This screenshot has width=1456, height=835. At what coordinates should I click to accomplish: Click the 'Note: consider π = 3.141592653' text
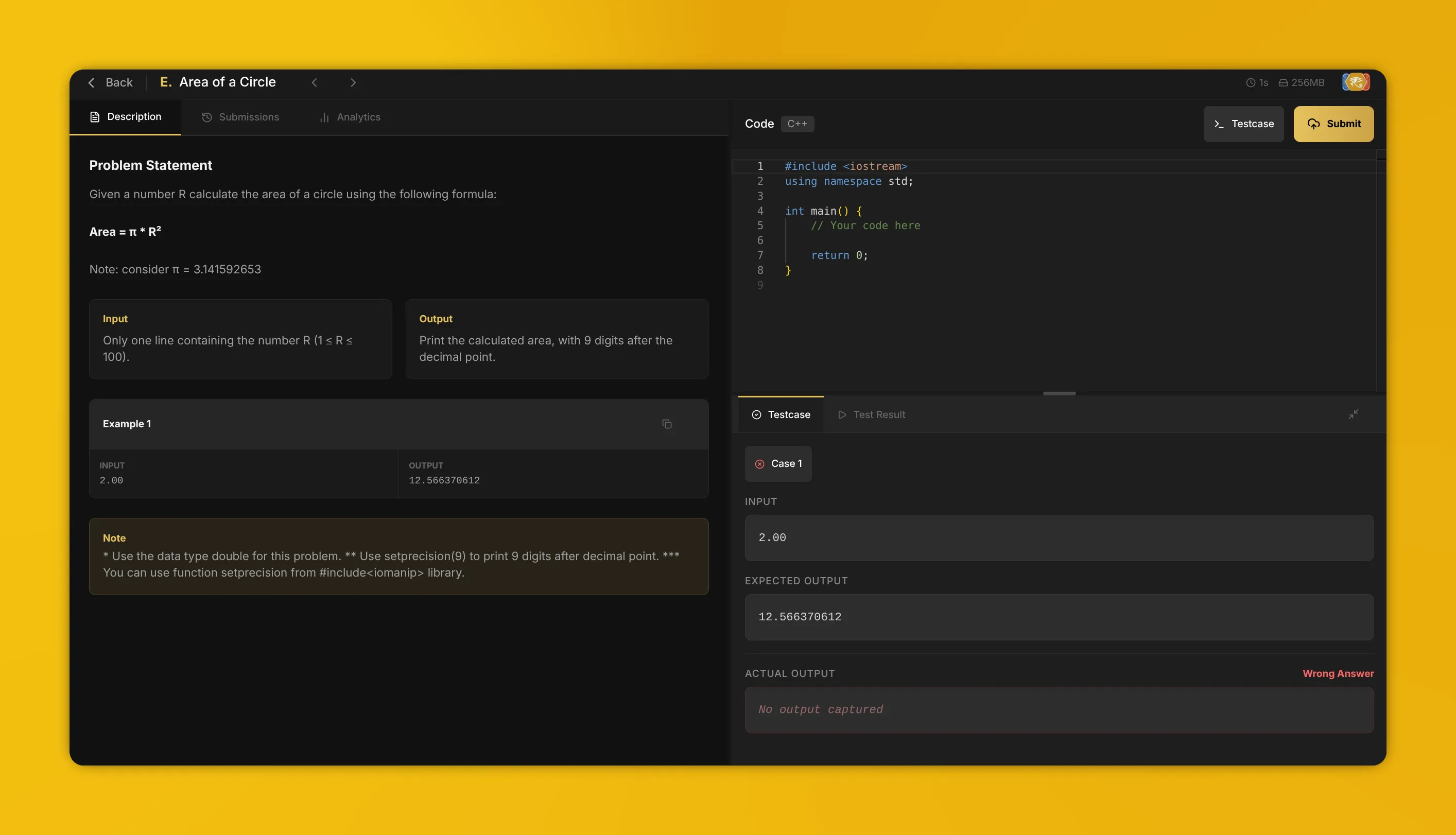tap(175, 269)
